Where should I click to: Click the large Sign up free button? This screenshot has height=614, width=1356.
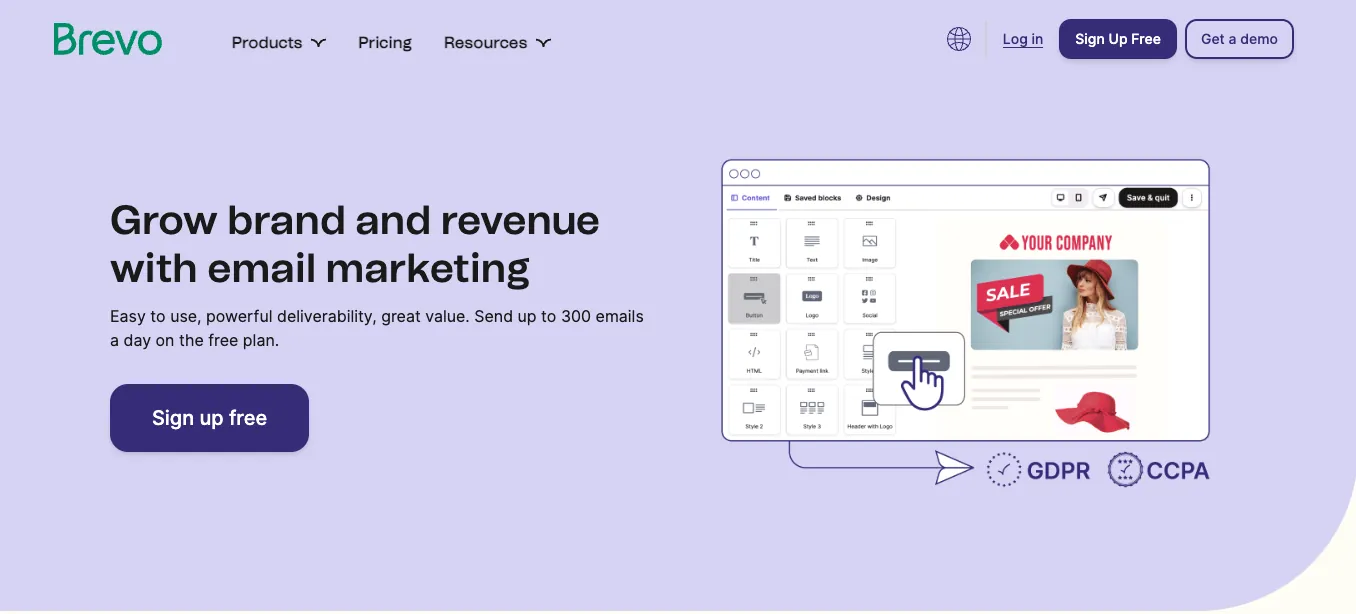tap(209, 418)
